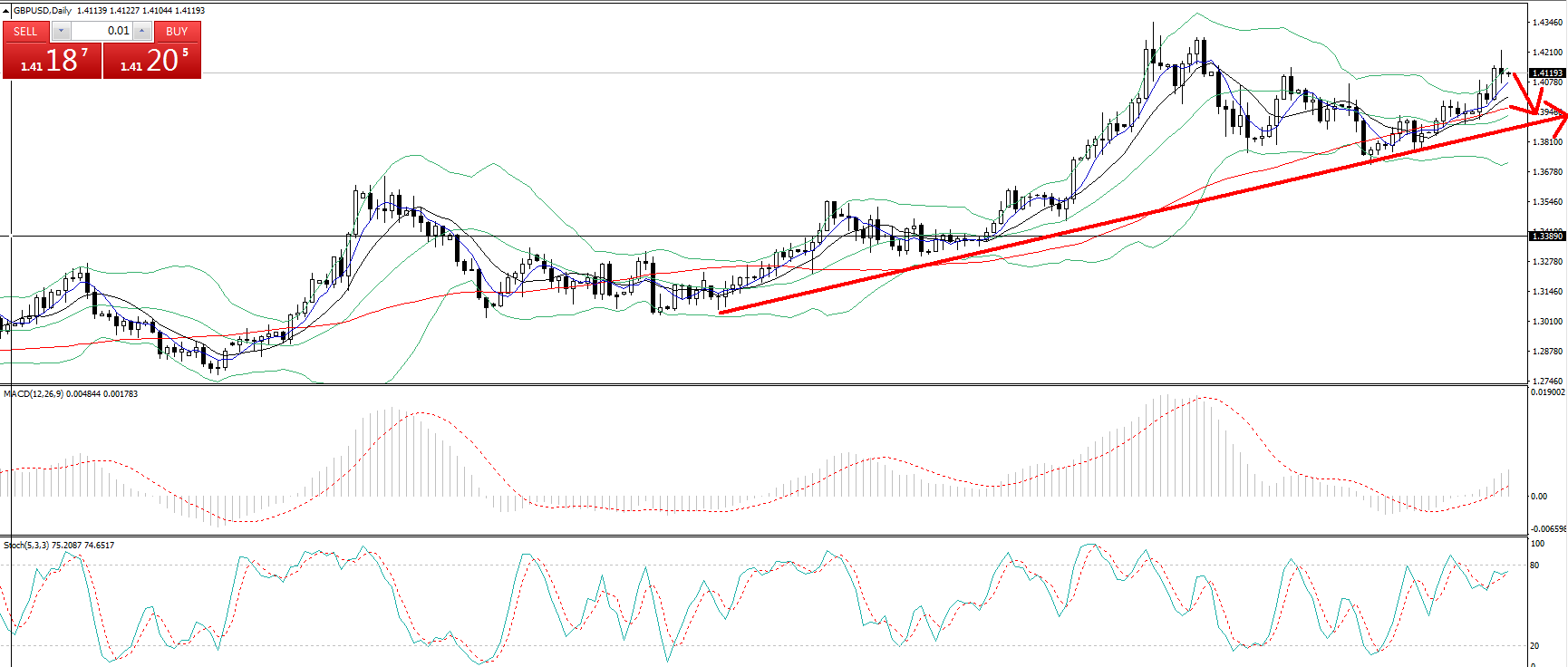
Task: Click the Stochastic 20 level label
Action: [1535, 646]
